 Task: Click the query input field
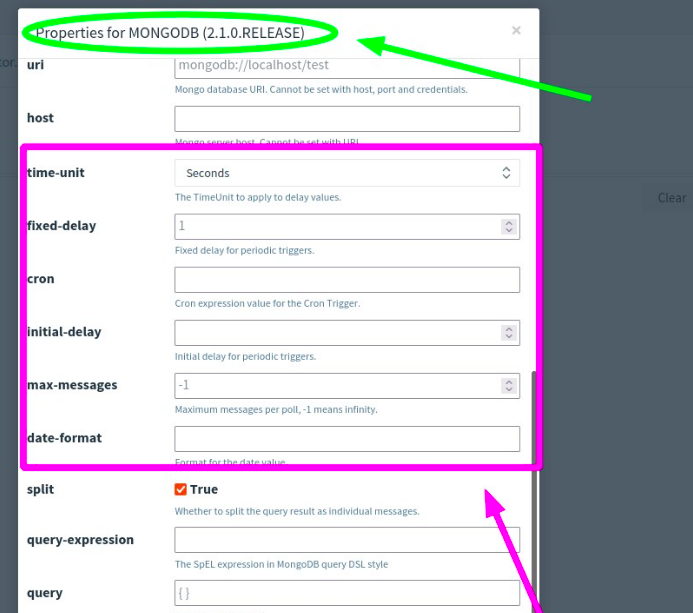tap(347, 593)
